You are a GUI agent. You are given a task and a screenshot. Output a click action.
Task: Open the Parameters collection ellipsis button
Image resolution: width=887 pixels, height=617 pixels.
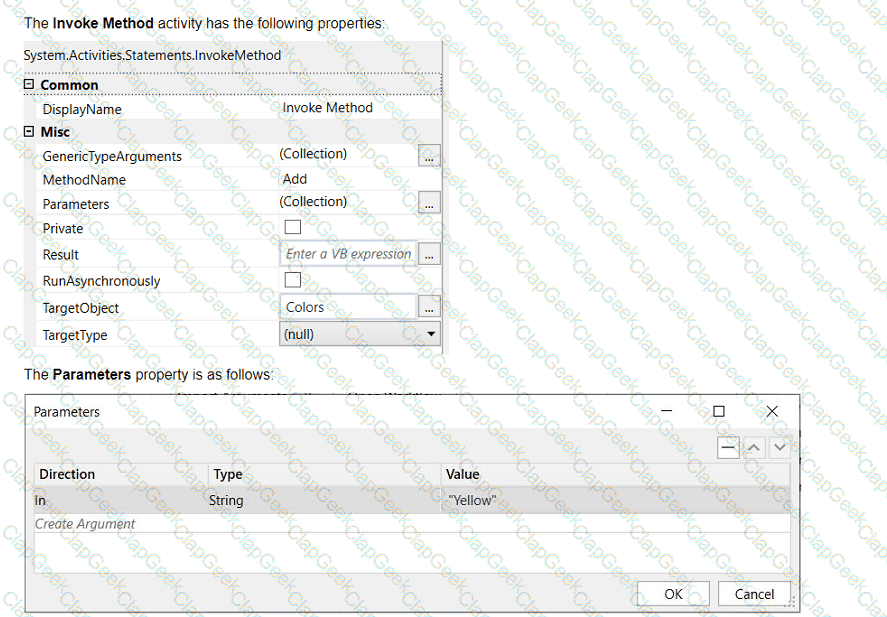tap(429, 202)
